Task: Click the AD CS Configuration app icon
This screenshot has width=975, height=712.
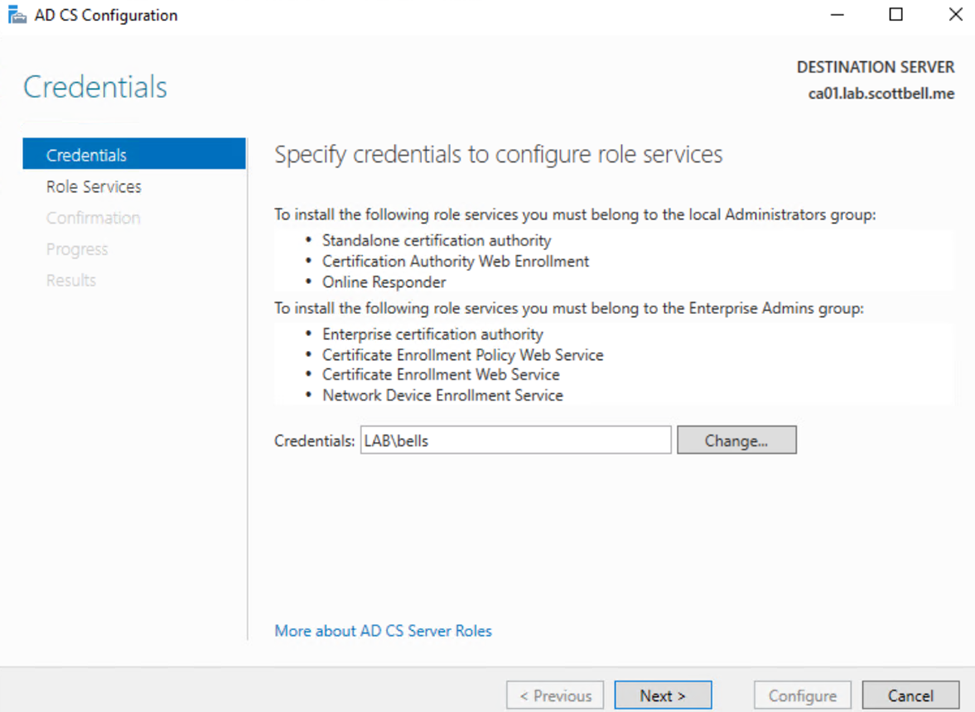Action: tap(17, 15)
